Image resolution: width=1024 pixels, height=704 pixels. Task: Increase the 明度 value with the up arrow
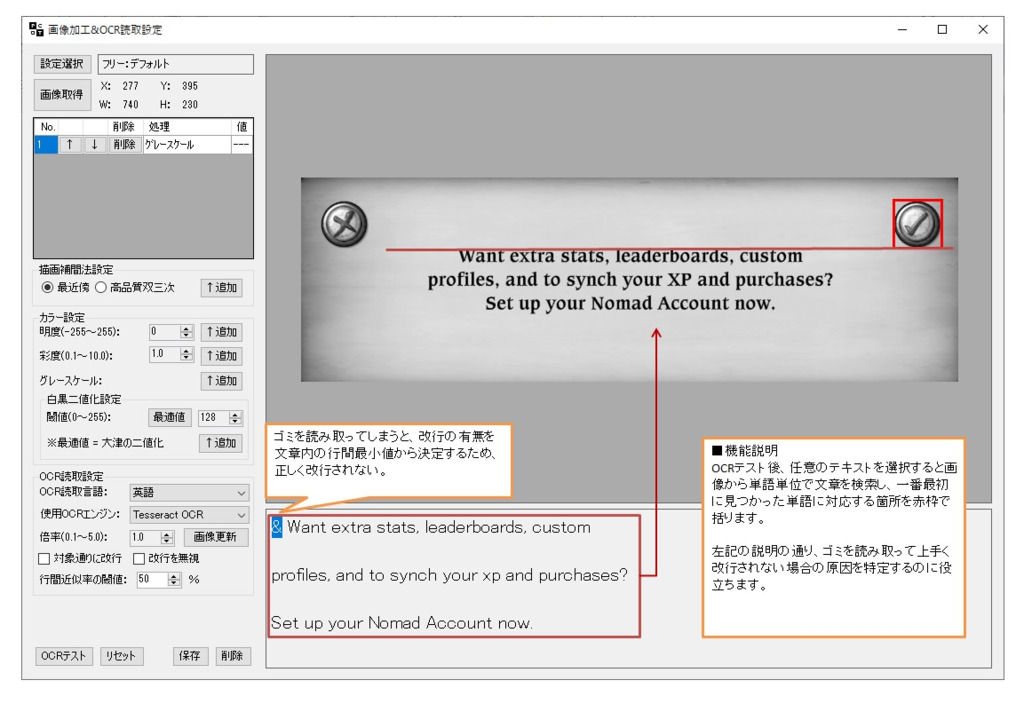tap(187, 328)
